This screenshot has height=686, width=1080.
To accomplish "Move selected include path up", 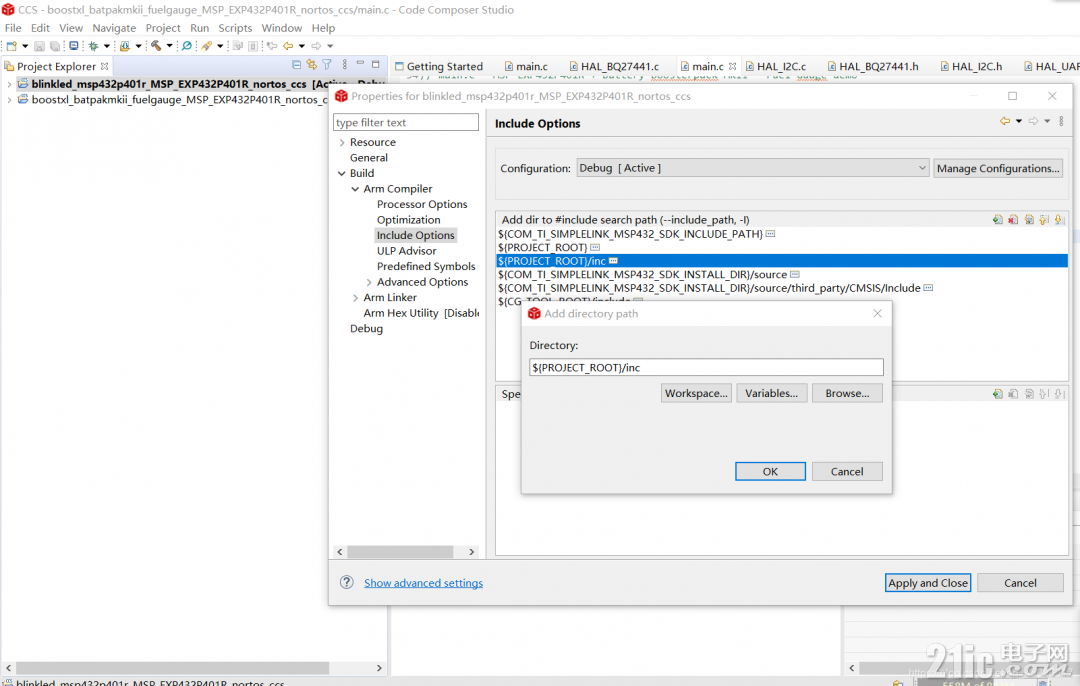I will [1044, 220].
